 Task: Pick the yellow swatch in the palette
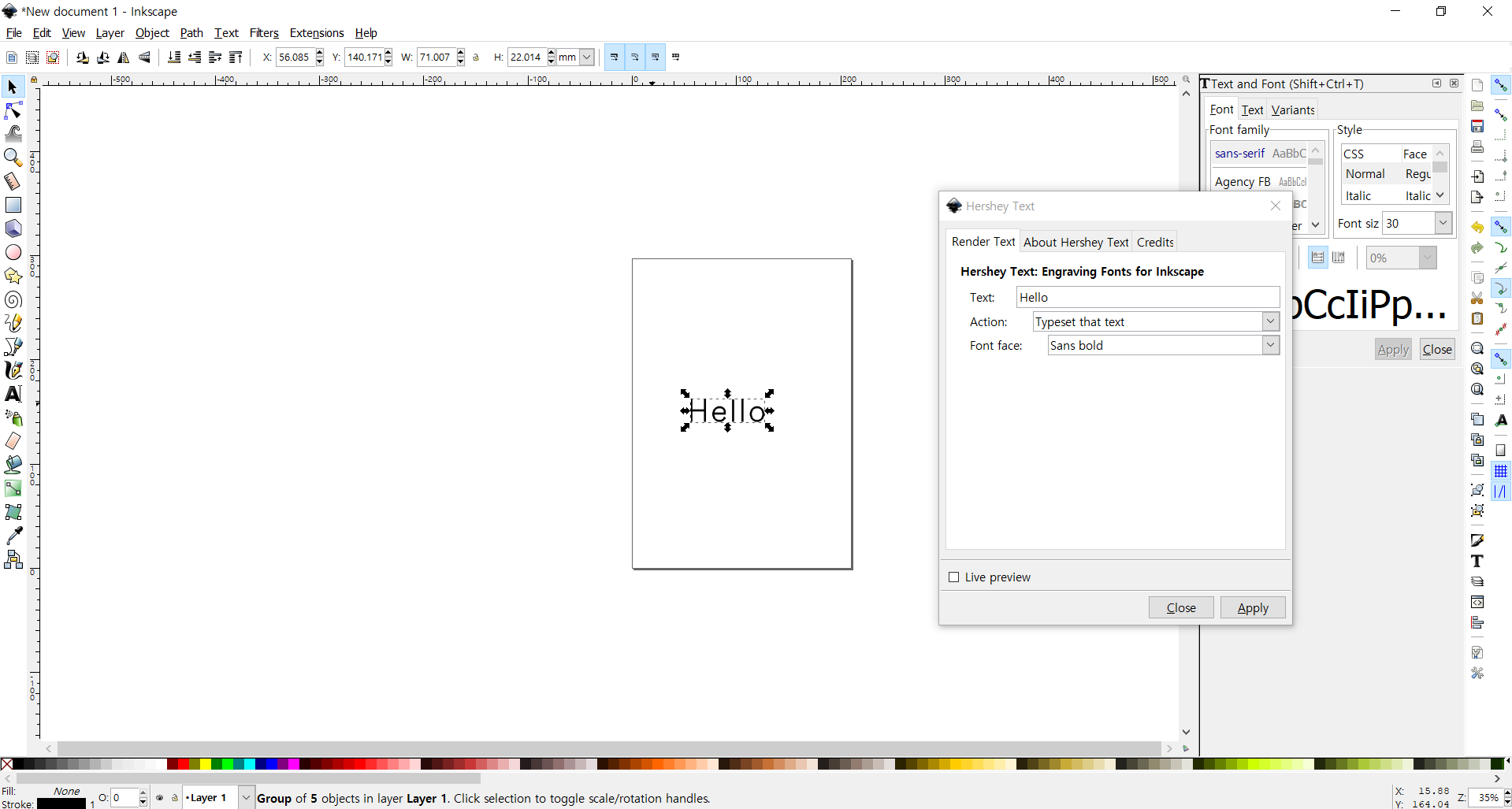pos(206,764)
